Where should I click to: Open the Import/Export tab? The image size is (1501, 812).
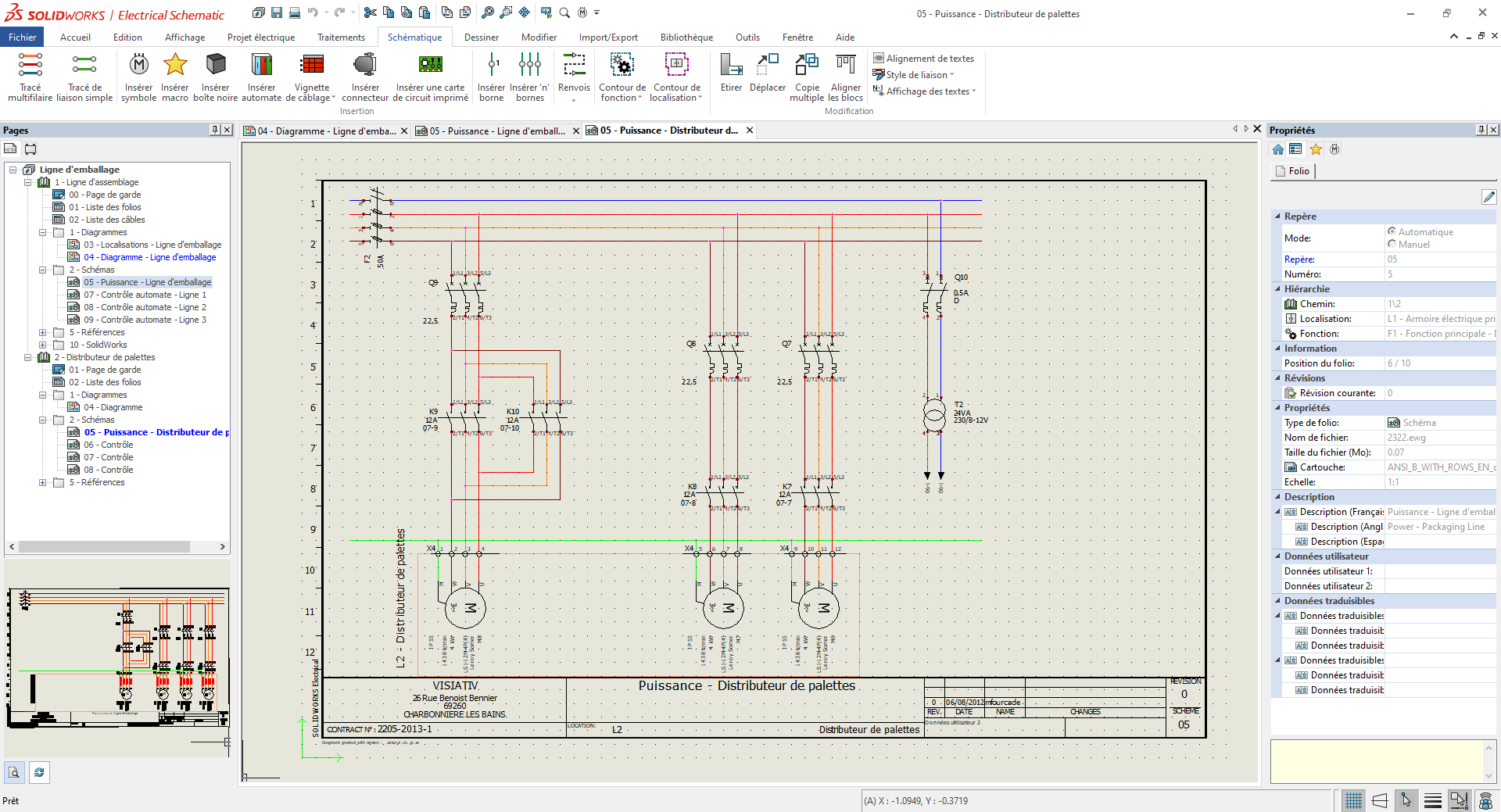coord(608,38)
